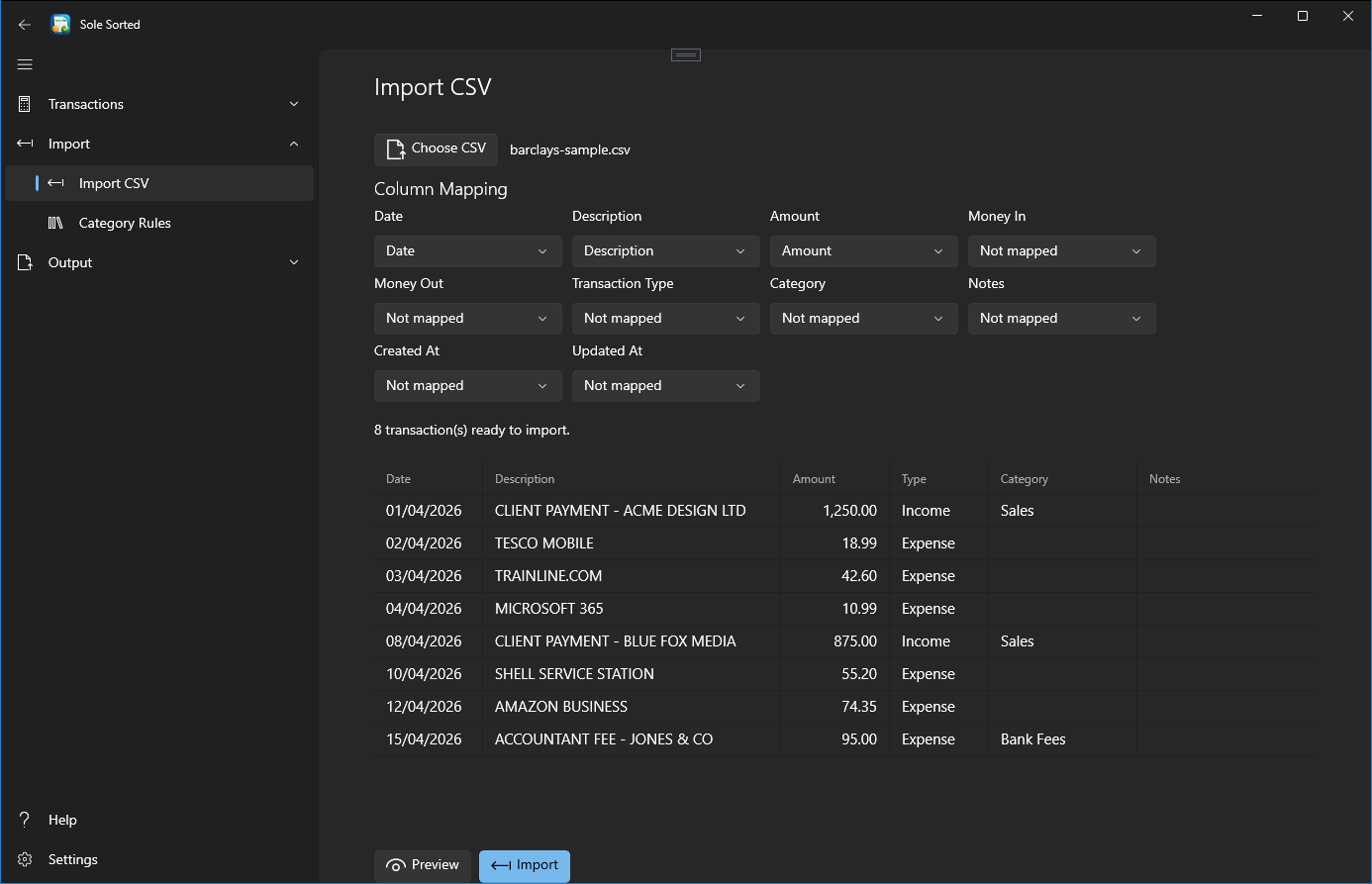The height and width of the screenshot is (884, 1372).
Task: Click the Amount column header in table
Action: [x=835, y=479]
